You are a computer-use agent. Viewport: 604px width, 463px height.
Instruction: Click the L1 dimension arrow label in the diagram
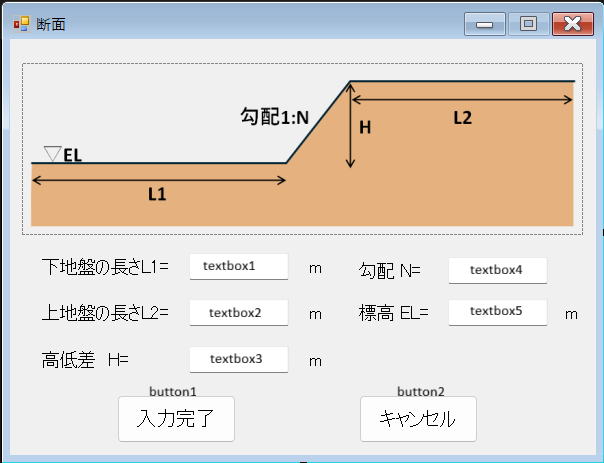(157, 195)
